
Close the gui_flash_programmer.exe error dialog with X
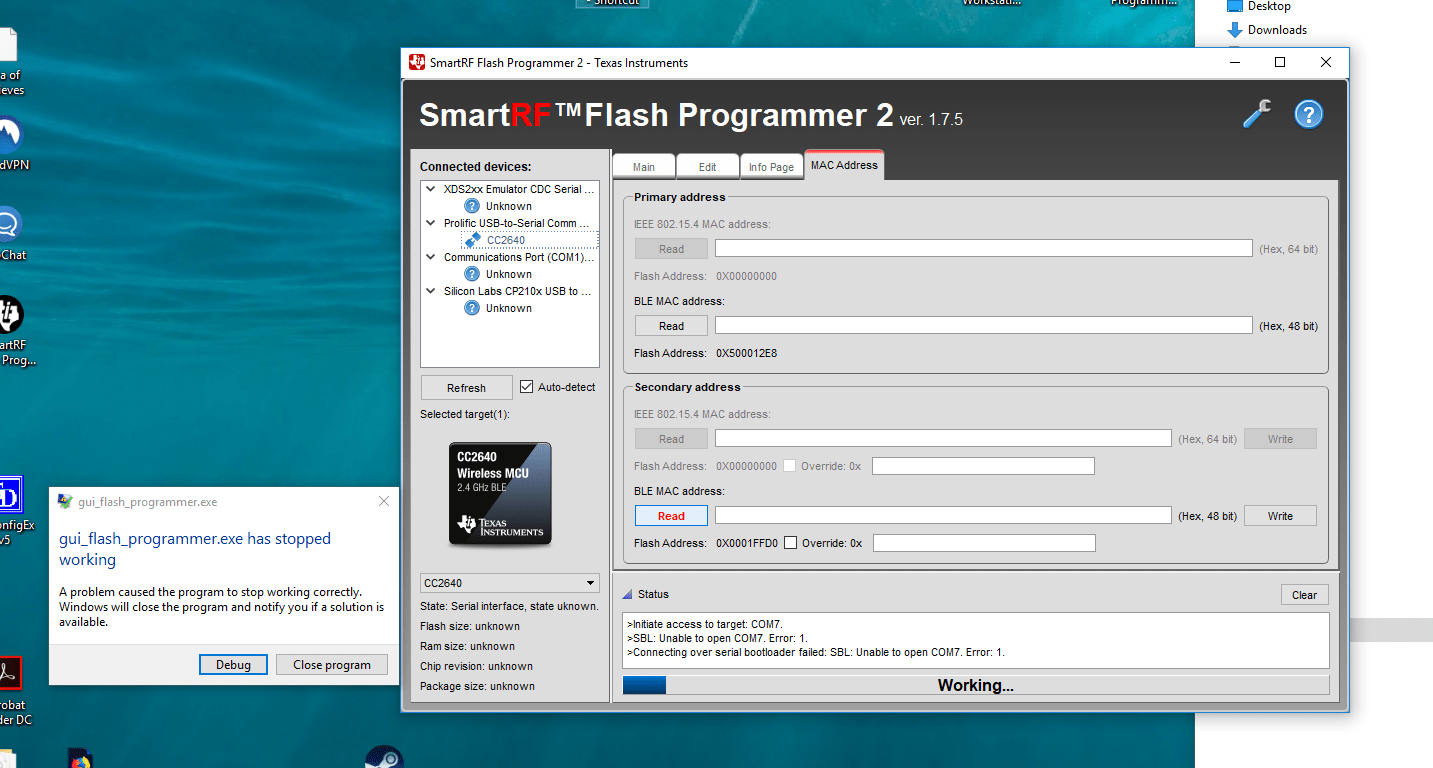coord(384,501)
